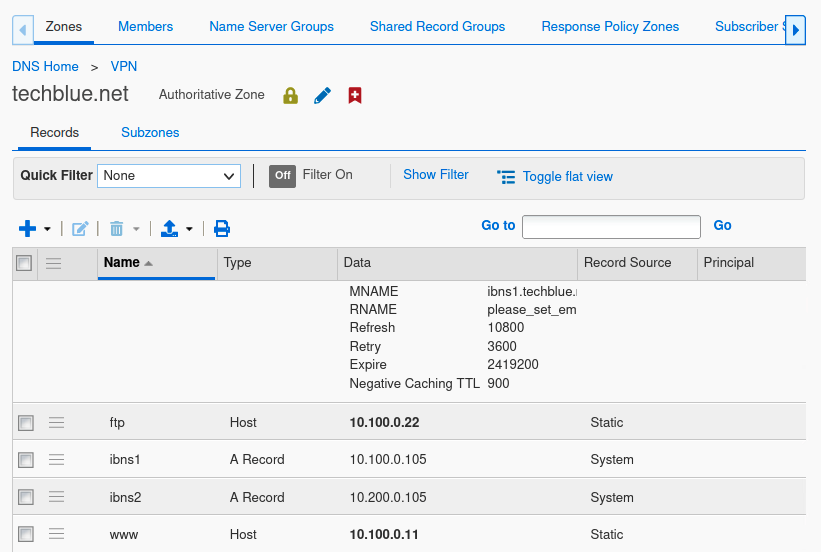The image size is (821, 552).
Task: Click the zone lock padlock icon
Action: [x=291, y=96]
